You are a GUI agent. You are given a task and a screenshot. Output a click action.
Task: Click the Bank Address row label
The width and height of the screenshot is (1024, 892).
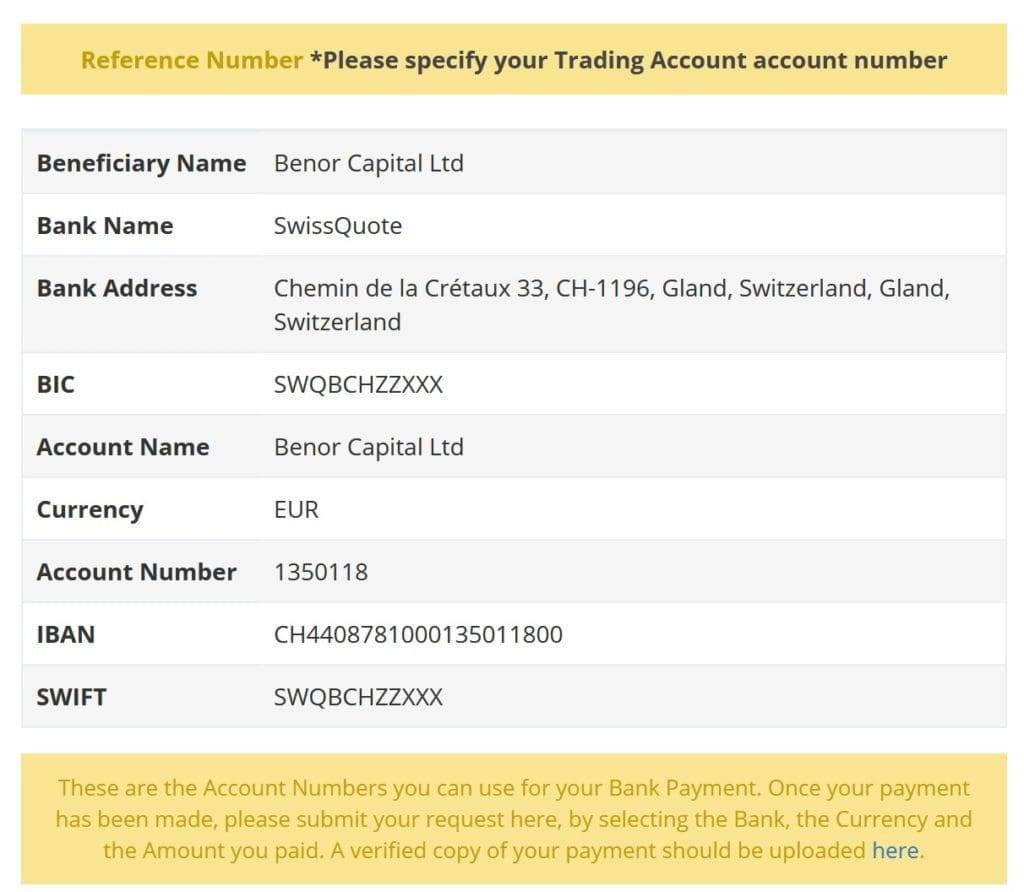click(x=117, y=288)
